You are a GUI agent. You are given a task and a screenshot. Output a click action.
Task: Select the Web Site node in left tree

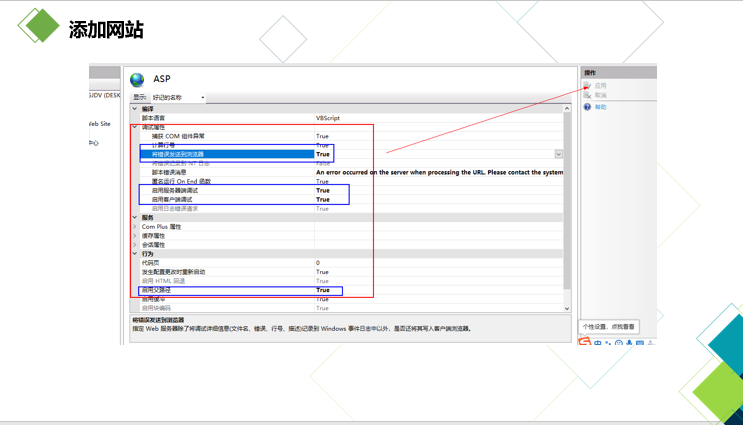point(100,124)
